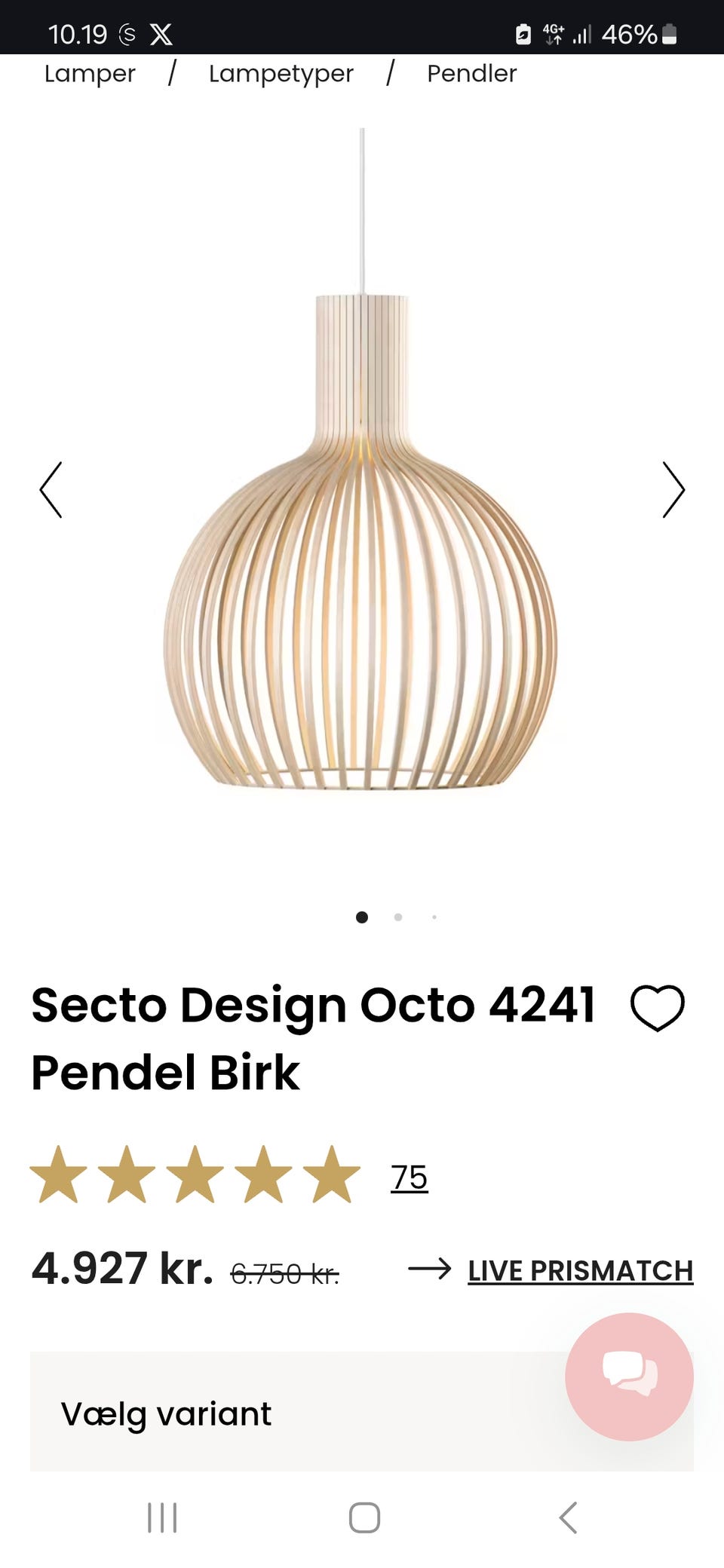Select the second carousel dot indicator

click(398, 917)
